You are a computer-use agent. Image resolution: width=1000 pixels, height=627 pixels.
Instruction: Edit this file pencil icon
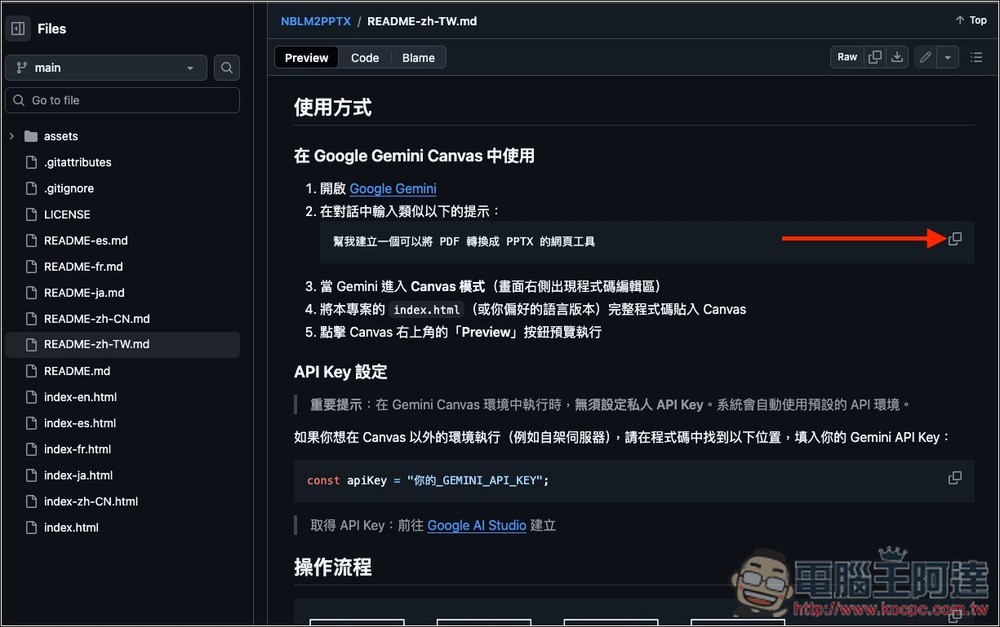click(x=925, y=57)
